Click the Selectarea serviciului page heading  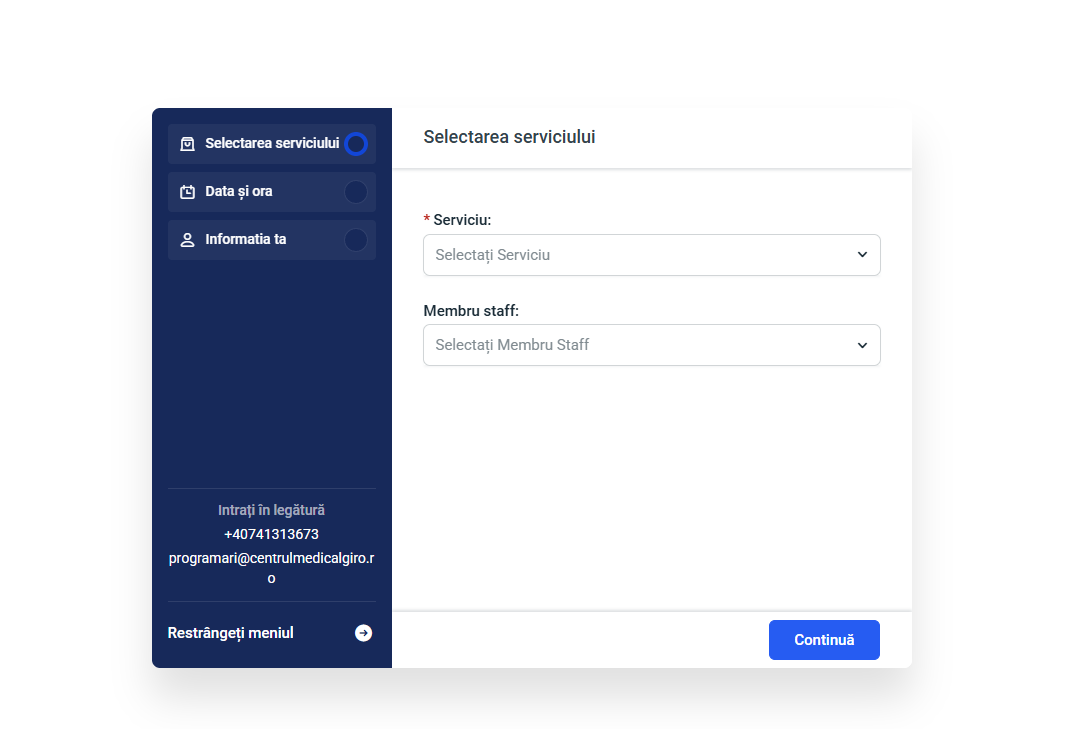pos(509,137)
